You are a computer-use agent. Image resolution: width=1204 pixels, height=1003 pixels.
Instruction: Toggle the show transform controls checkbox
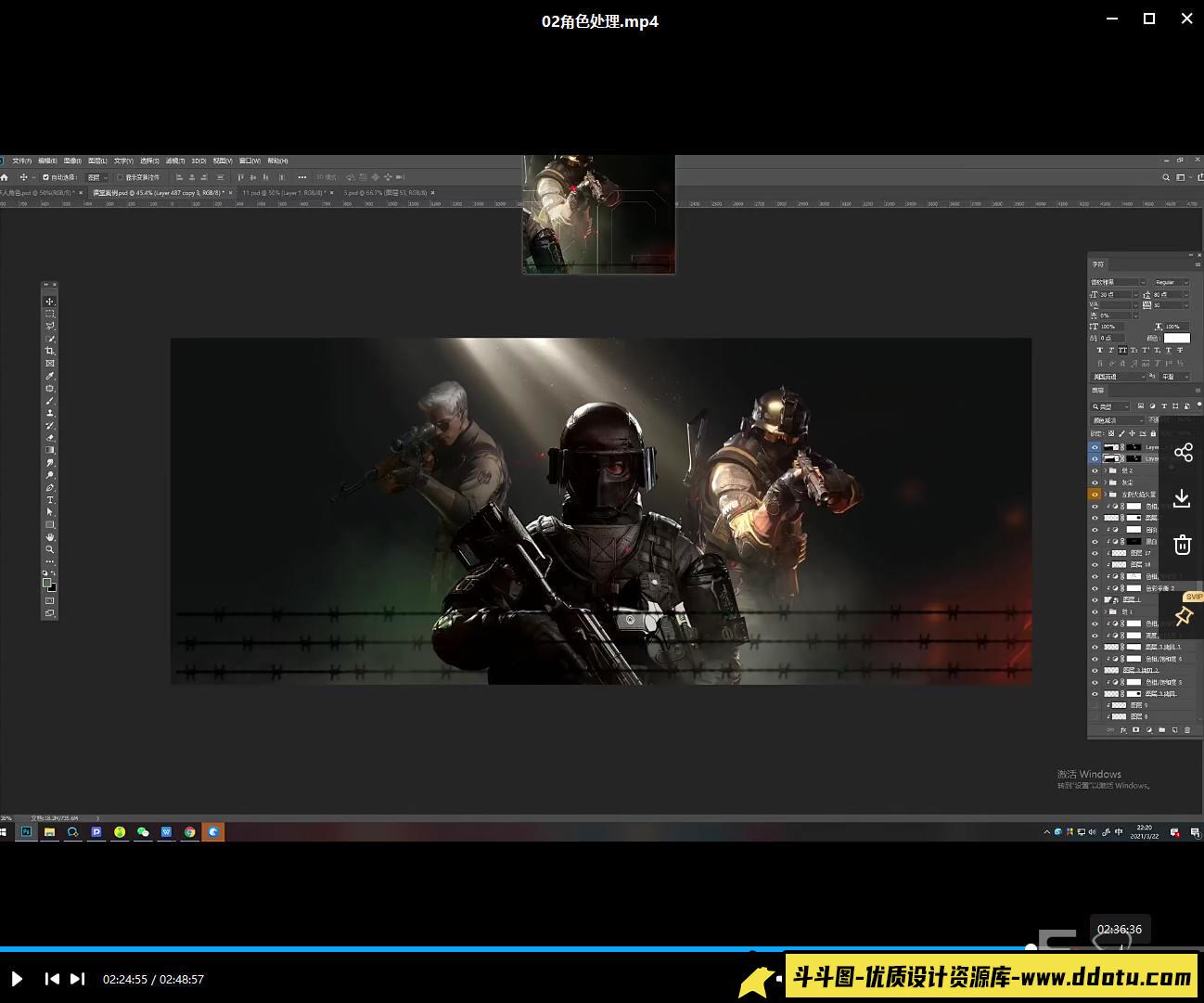coord(120,177)
